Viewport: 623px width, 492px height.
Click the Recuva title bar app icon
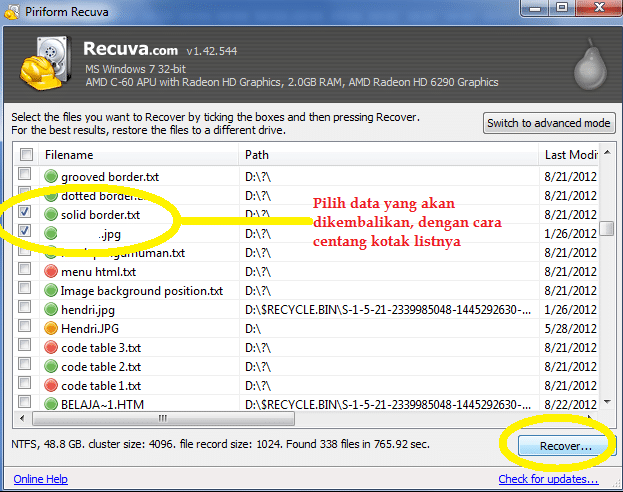12,12
